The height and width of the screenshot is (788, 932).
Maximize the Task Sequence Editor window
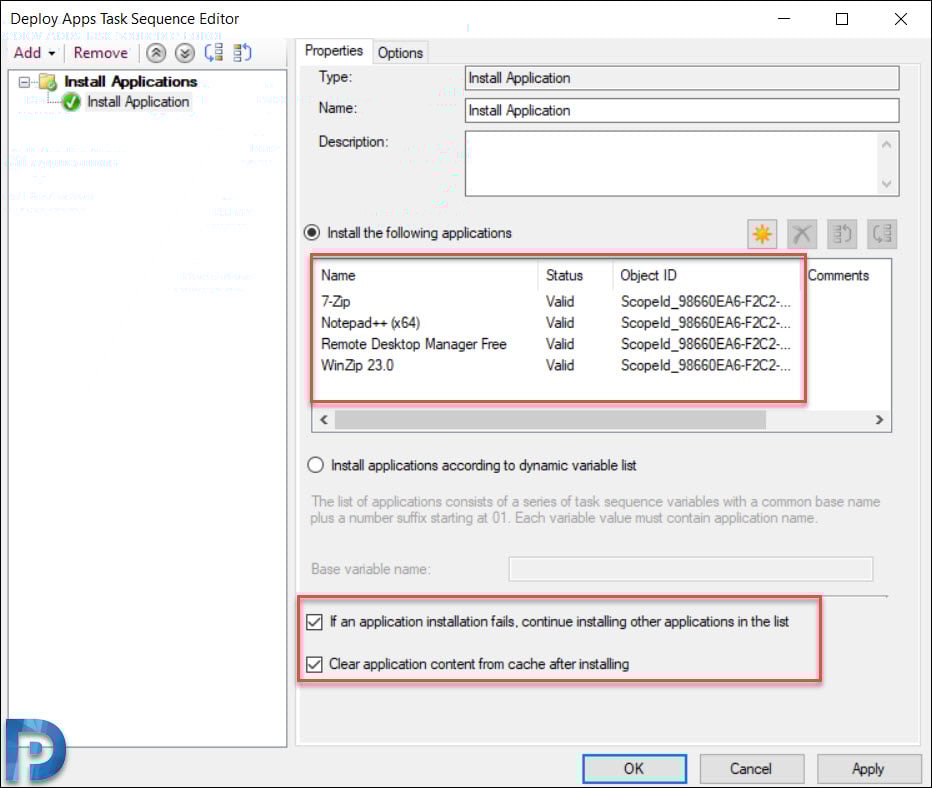[842, 19]
